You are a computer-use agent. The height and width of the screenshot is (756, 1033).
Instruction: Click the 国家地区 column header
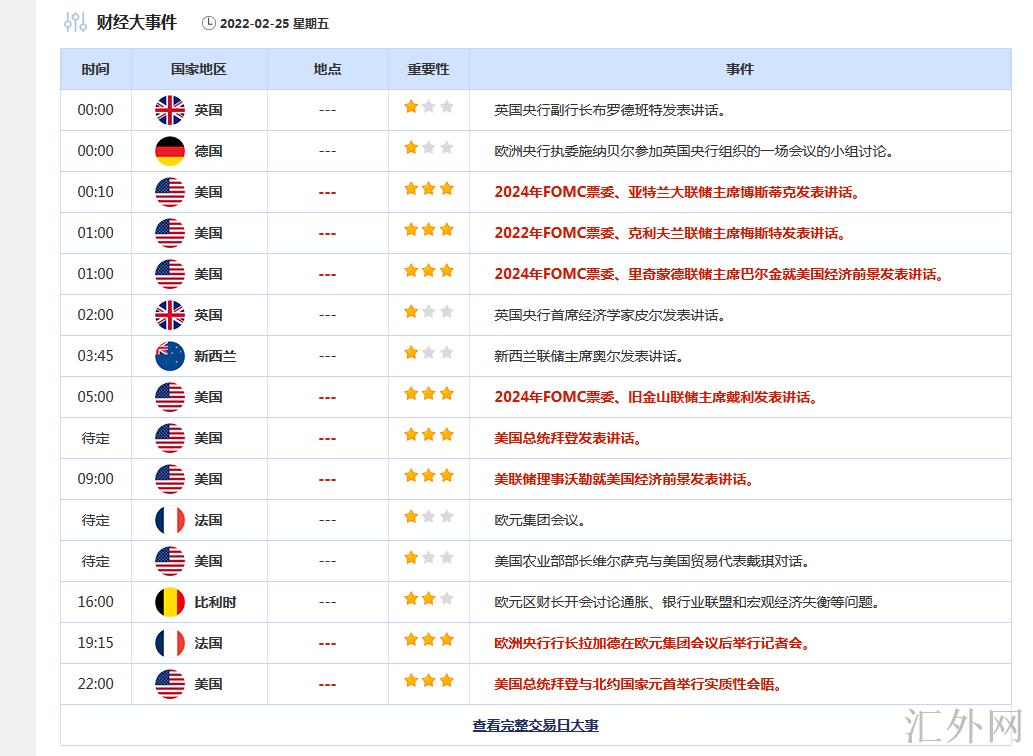tap(199, 69)
